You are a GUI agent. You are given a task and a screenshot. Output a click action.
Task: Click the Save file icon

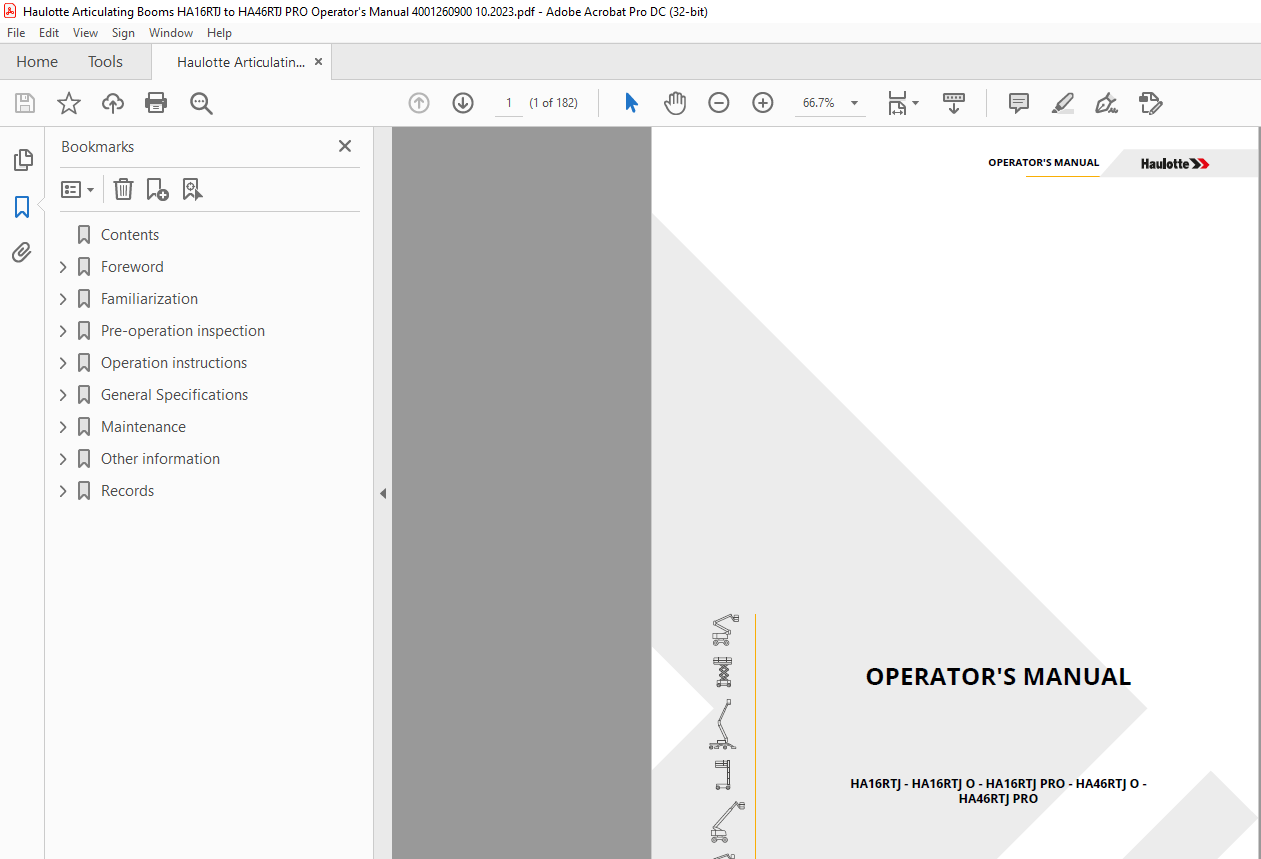tap(25, 103)
